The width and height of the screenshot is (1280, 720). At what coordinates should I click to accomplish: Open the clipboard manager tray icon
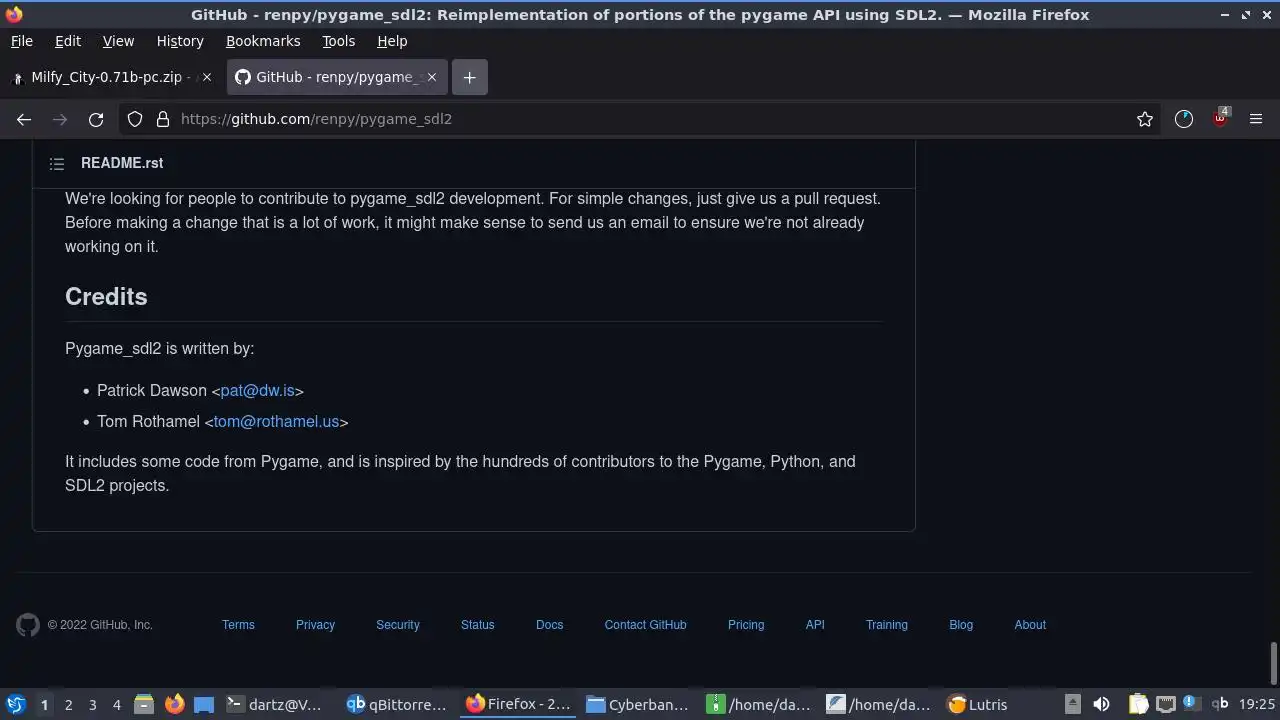[x=1138, y=704]
